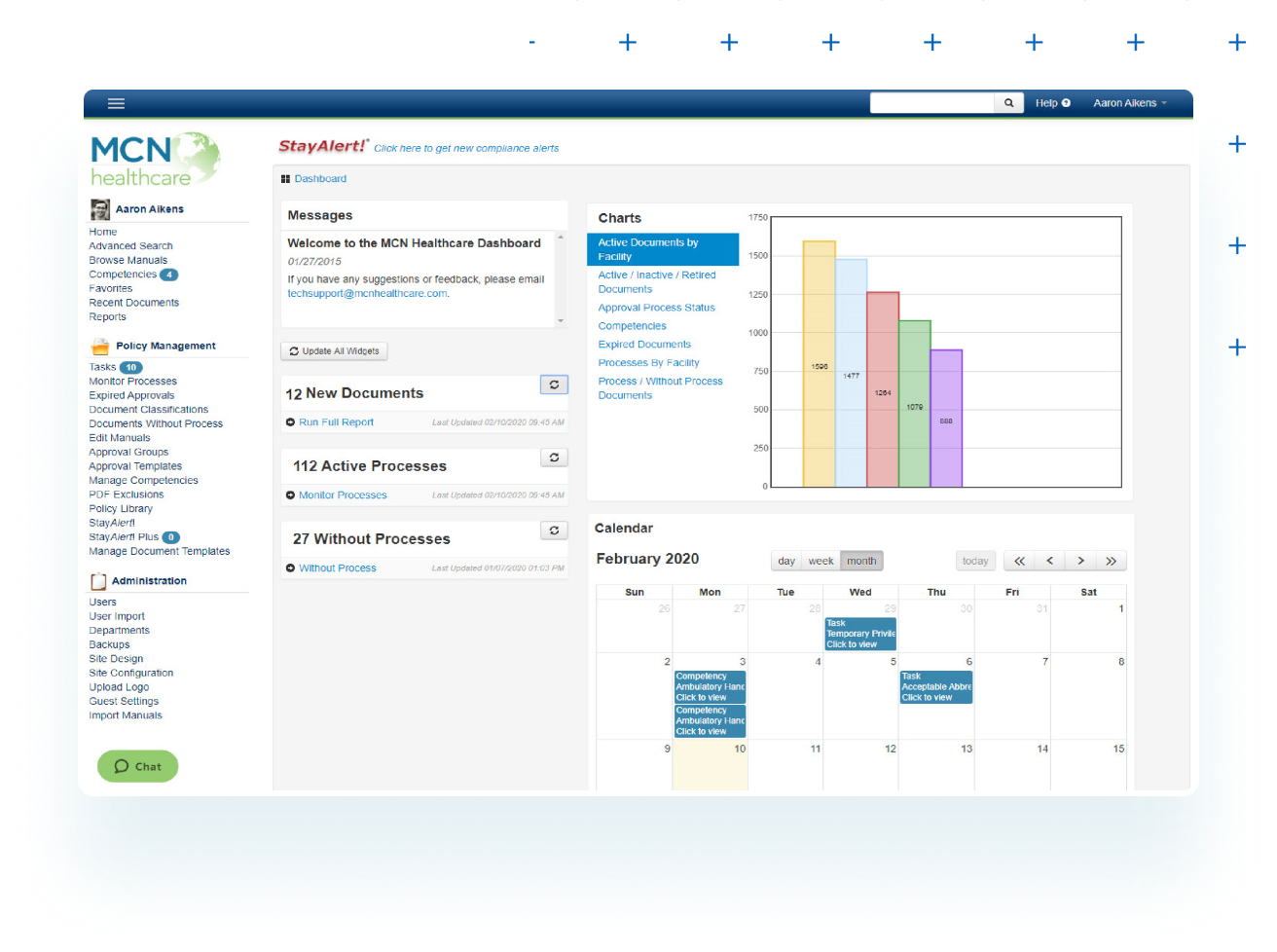The image size is (1277, 952).
Task: Switch calendar to week view
Action: coord(821,561)
